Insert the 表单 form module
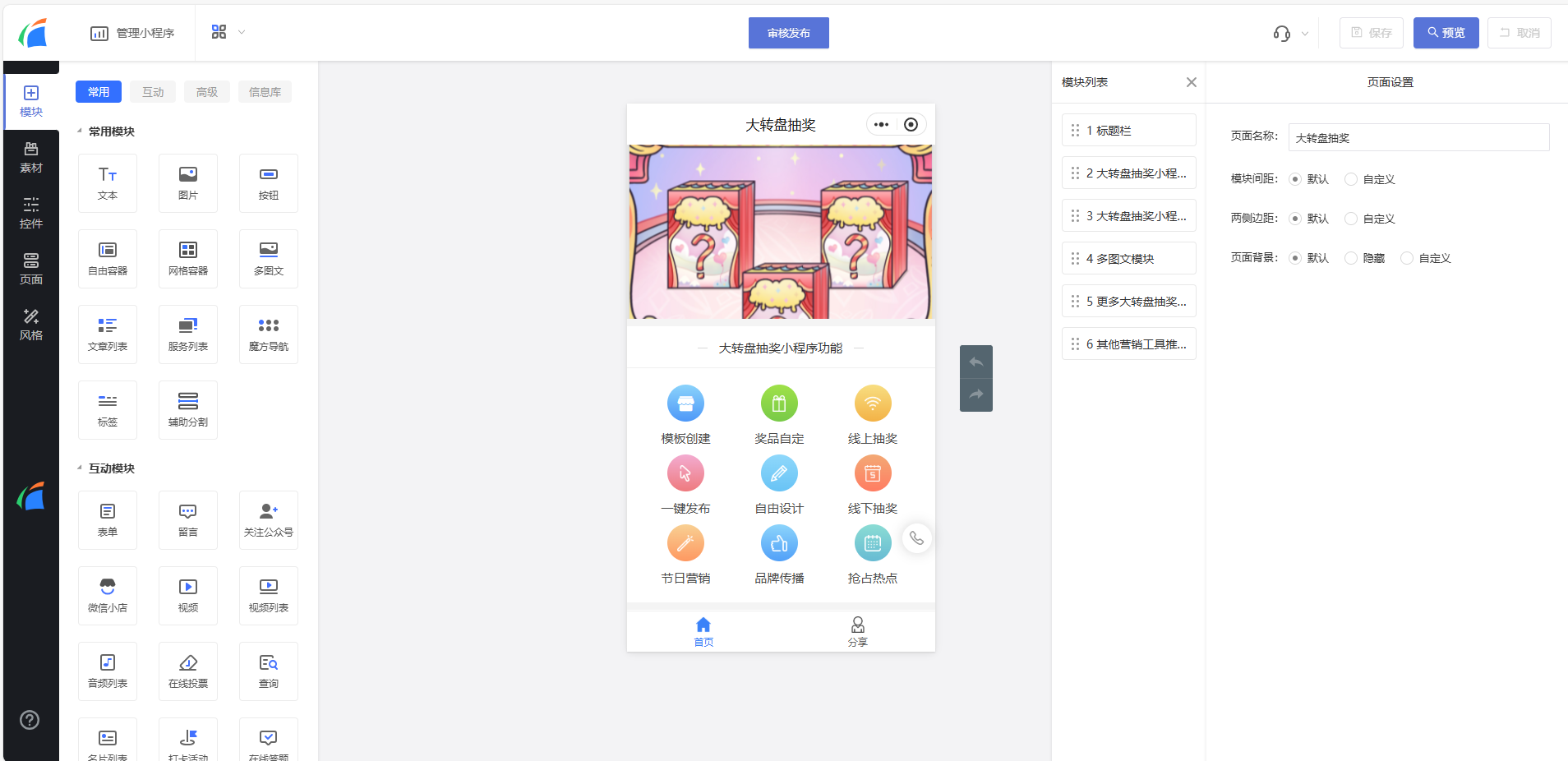The height and width of the screenshot is (761, 1568). [x=108, y=520]
